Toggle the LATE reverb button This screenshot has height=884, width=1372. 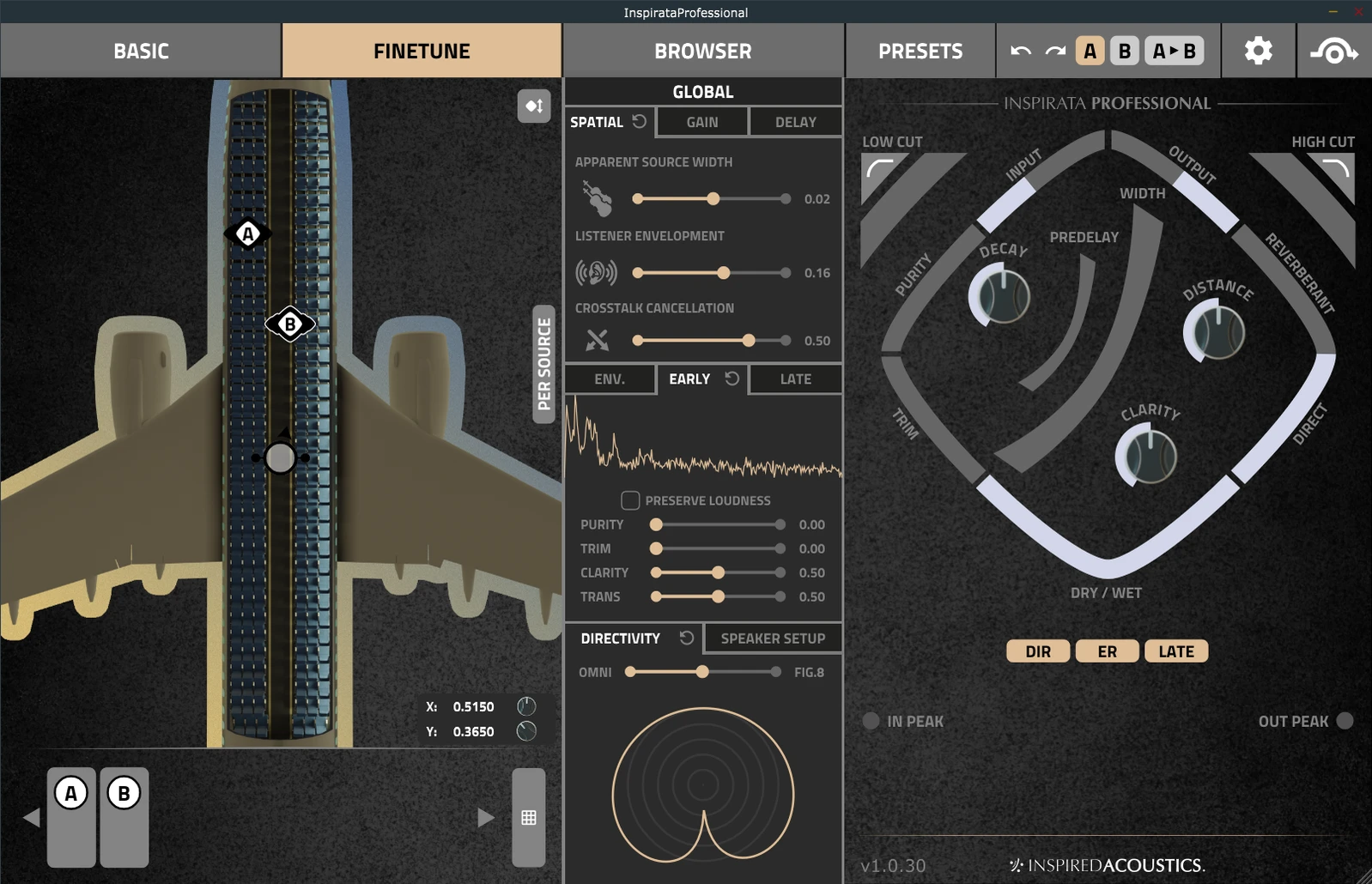(x=1175, y=651)
